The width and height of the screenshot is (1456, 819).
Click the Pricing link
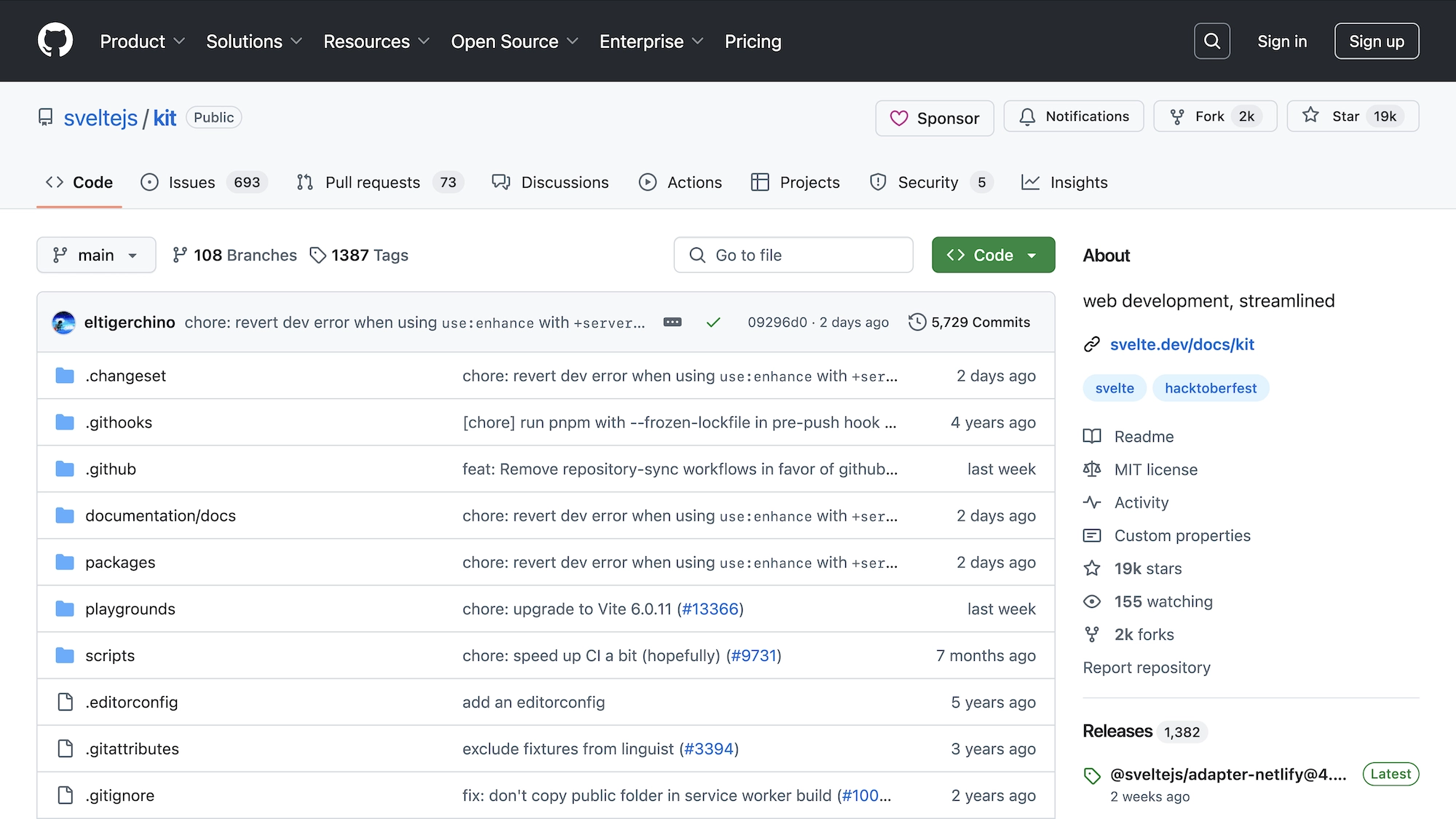click(x=753, y=41)
